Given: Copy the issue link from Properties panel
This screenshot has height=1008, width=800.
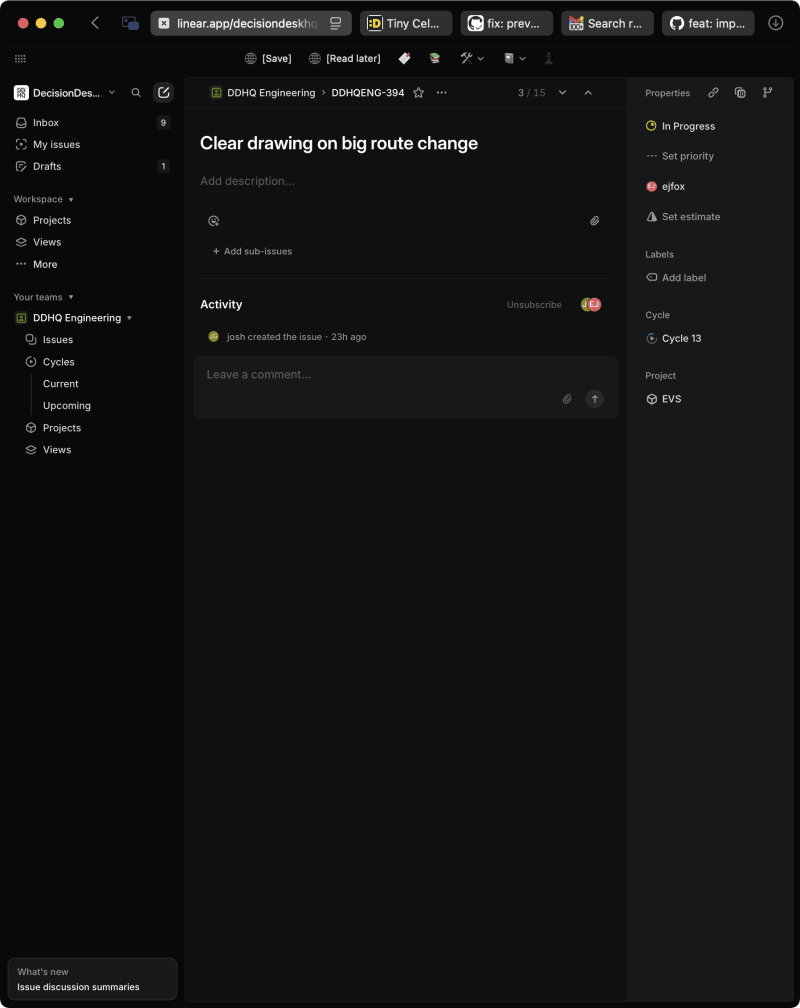Looking at the screenshot, I should tap(713, 92).
